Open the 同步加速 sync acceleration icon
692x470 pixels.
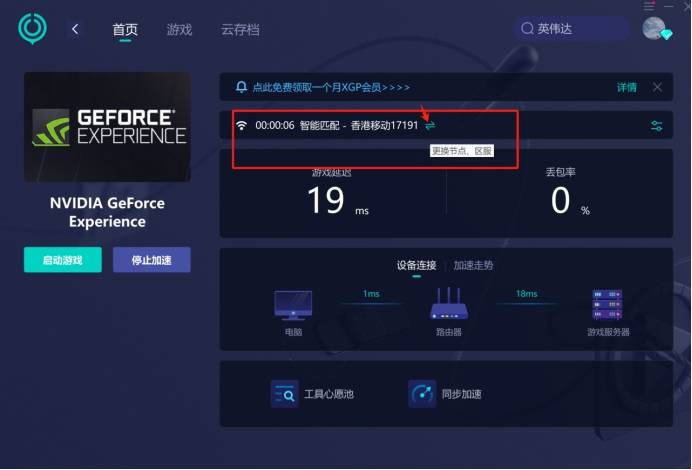tap(422, 394)
